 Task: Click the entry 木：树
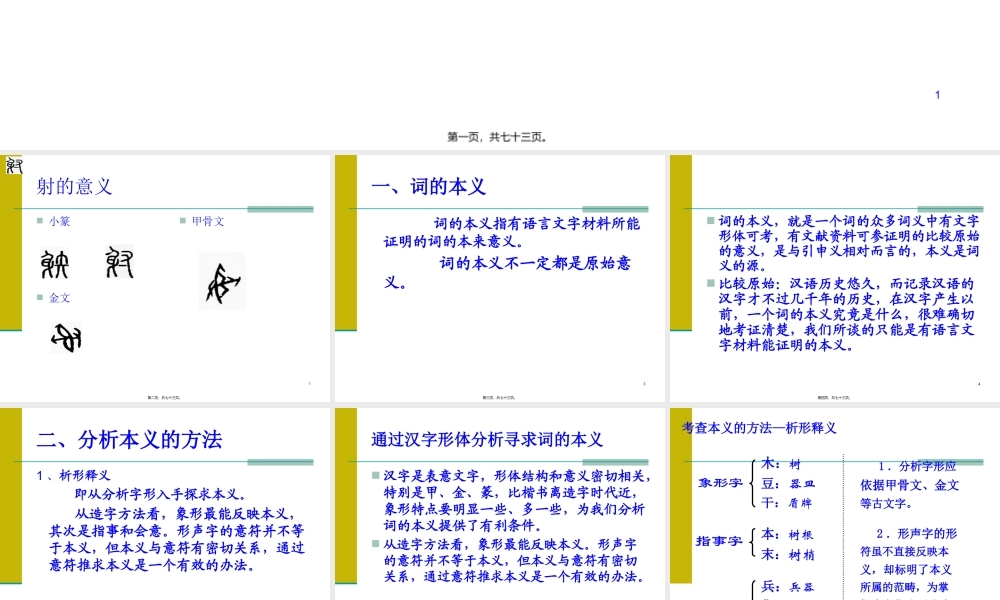(x=781, y=464)
